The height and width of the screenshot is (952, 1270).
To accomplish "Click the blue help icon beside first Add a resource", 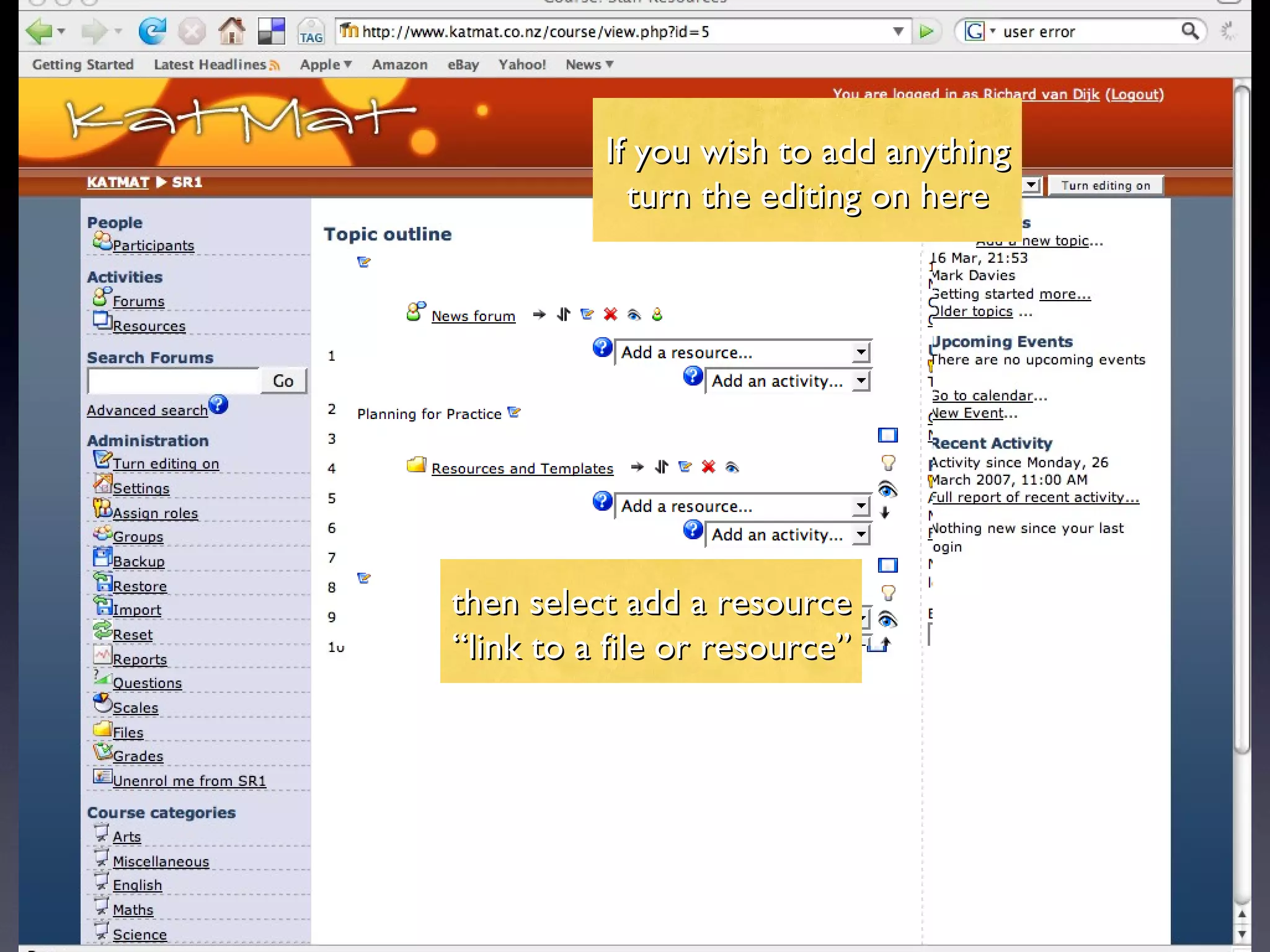I will coord(602,348).
